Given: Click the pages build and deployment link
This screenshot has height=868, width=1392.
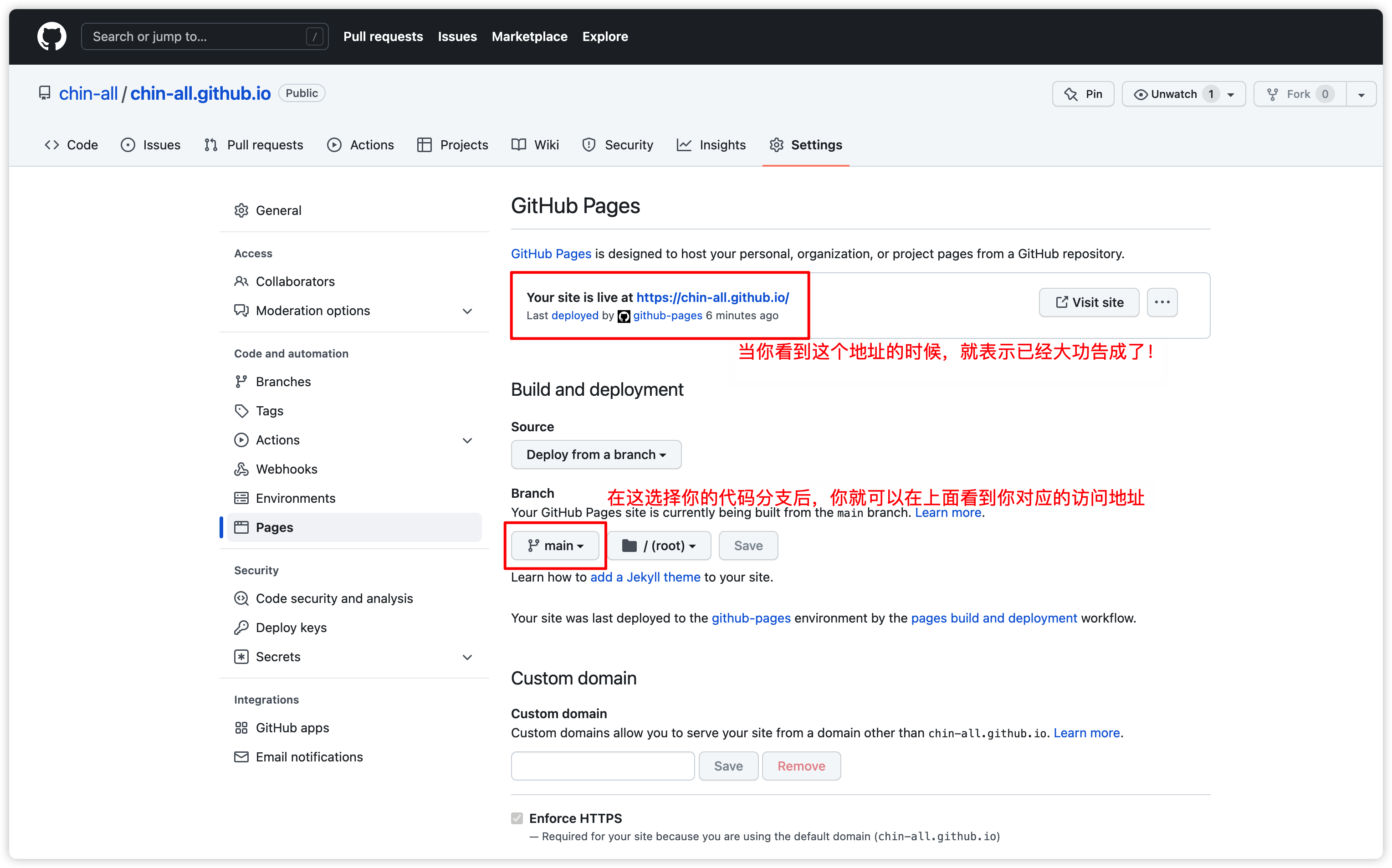Looking at the screenshot, I should [x=993, y=618].
